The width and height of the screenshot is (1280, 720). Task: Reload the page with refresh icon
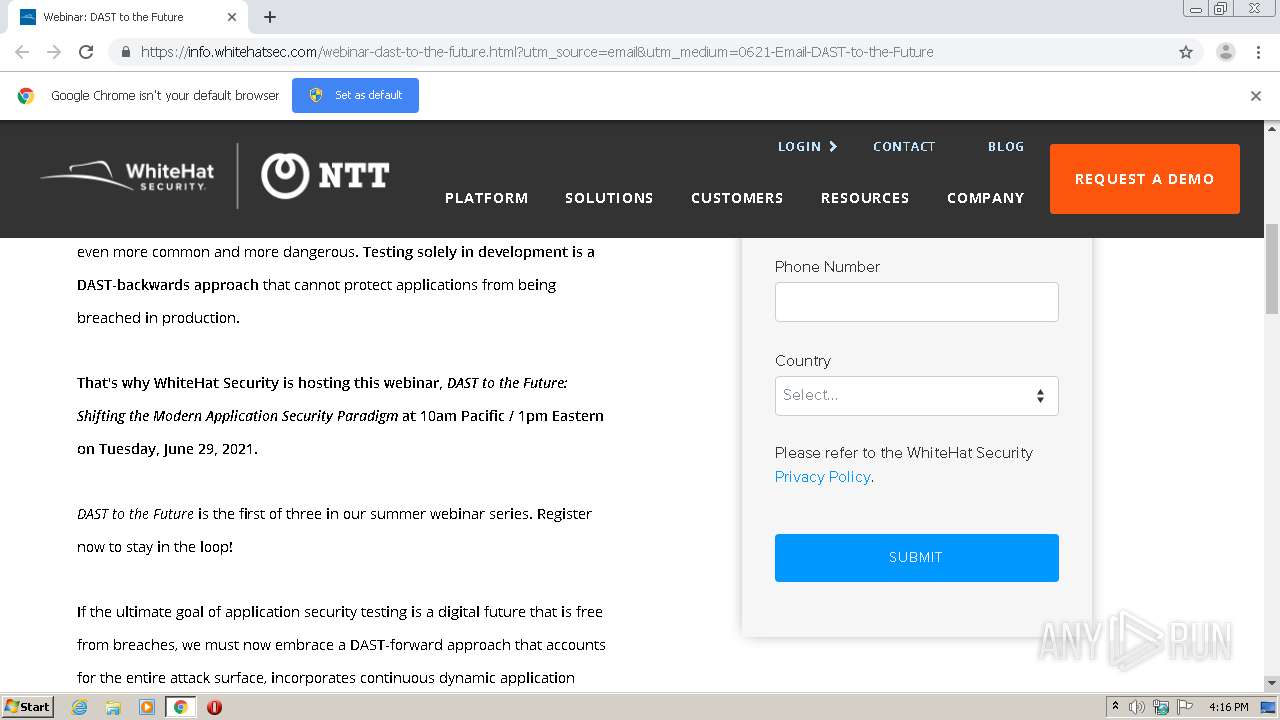coord(86,52)
